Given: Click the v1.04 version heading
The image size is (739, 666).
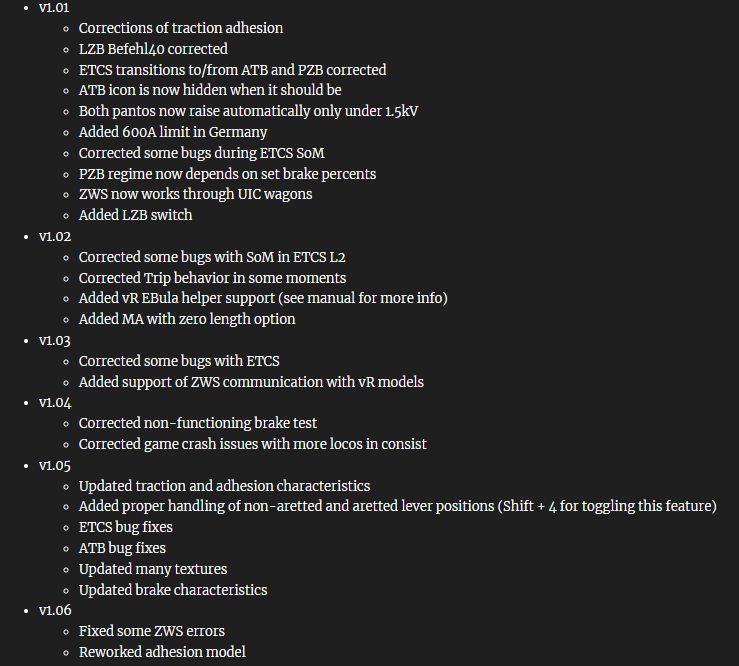Looking at the screenshot, I should pyautogui.click(x=55, y=402).
